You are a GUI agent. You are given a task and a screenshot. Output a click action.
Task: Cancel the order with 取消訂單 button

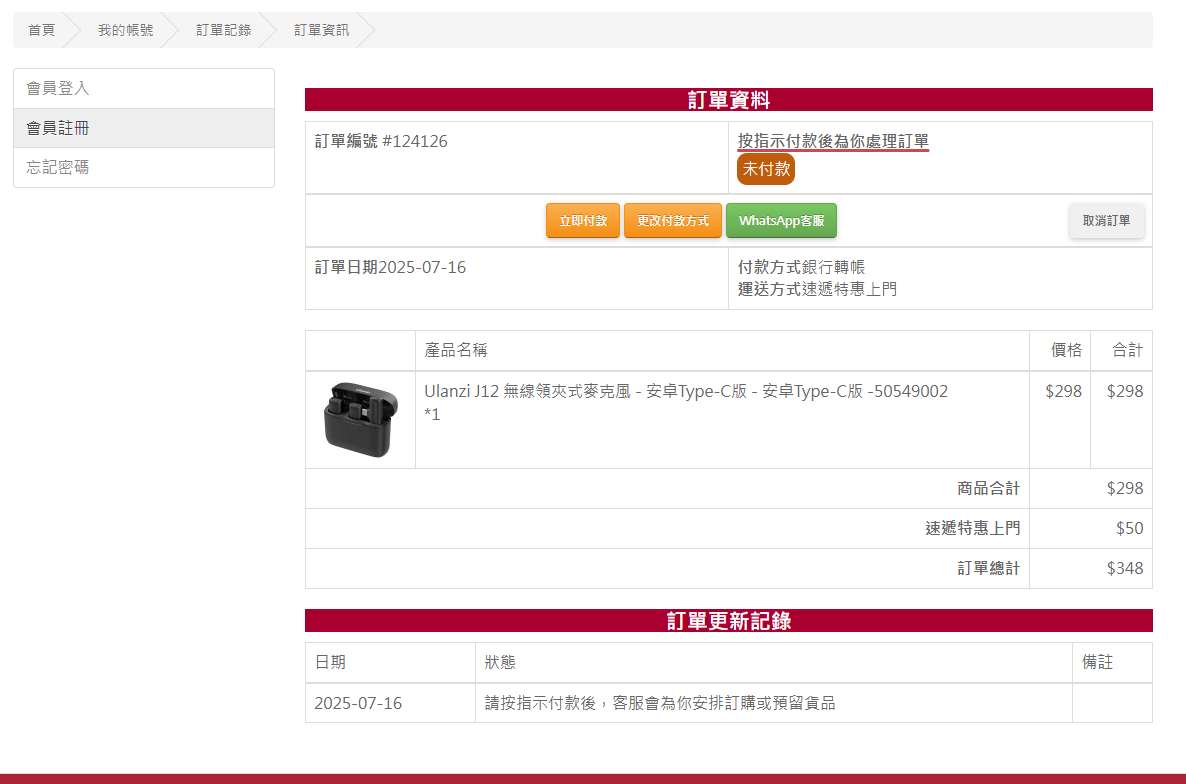point(1106,221)
